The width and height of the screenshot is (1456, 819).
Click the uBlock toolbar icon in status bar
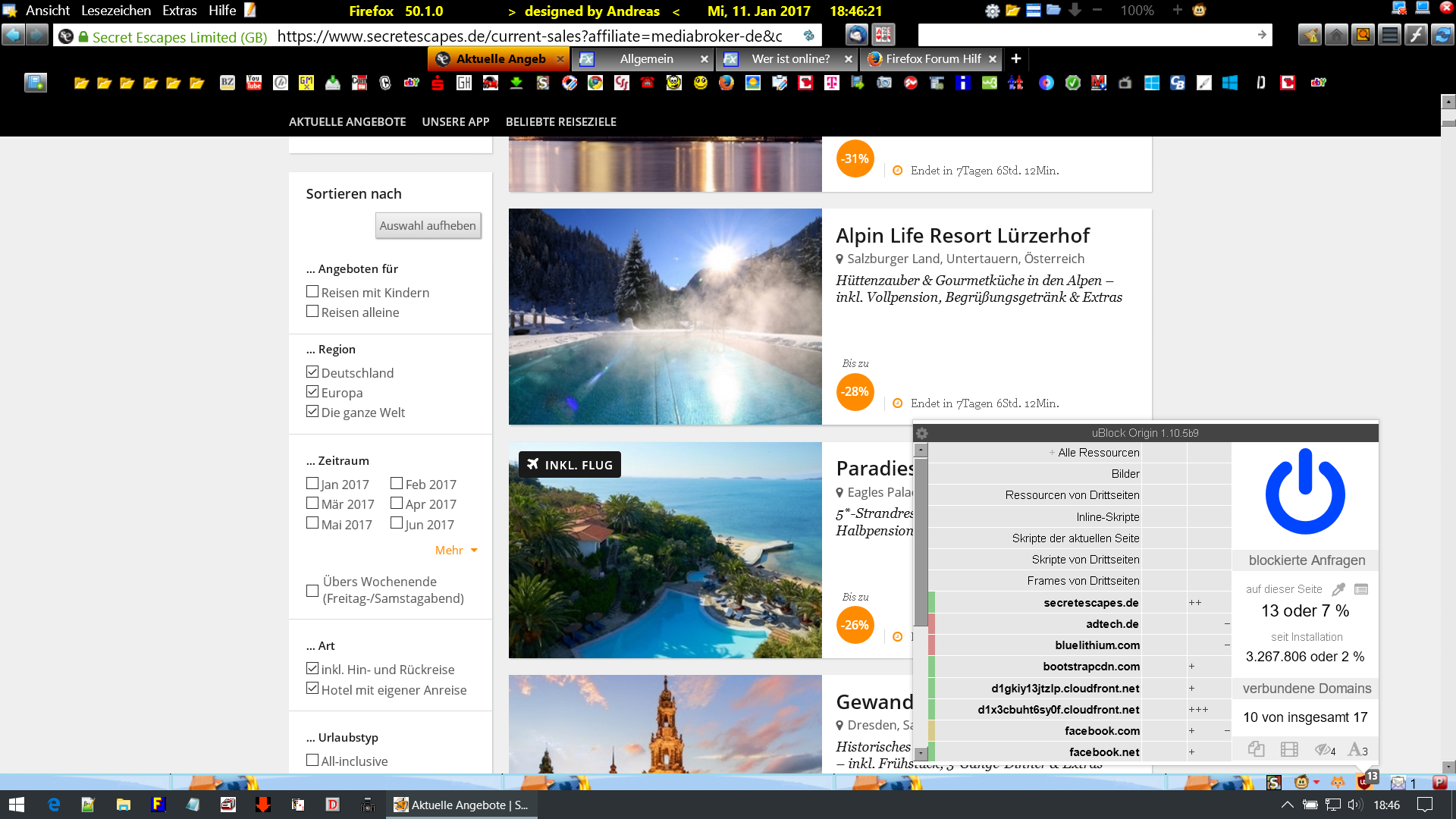coord(1364,782)
